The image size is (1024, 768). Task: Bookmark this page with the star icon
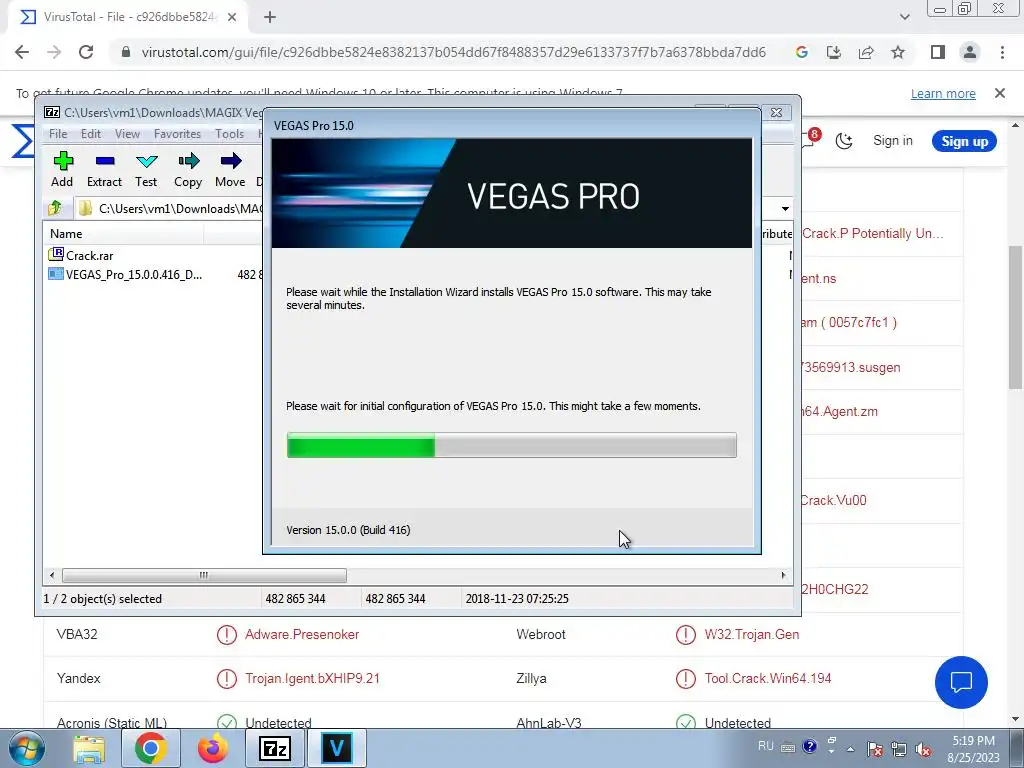(x=898, y=52)
